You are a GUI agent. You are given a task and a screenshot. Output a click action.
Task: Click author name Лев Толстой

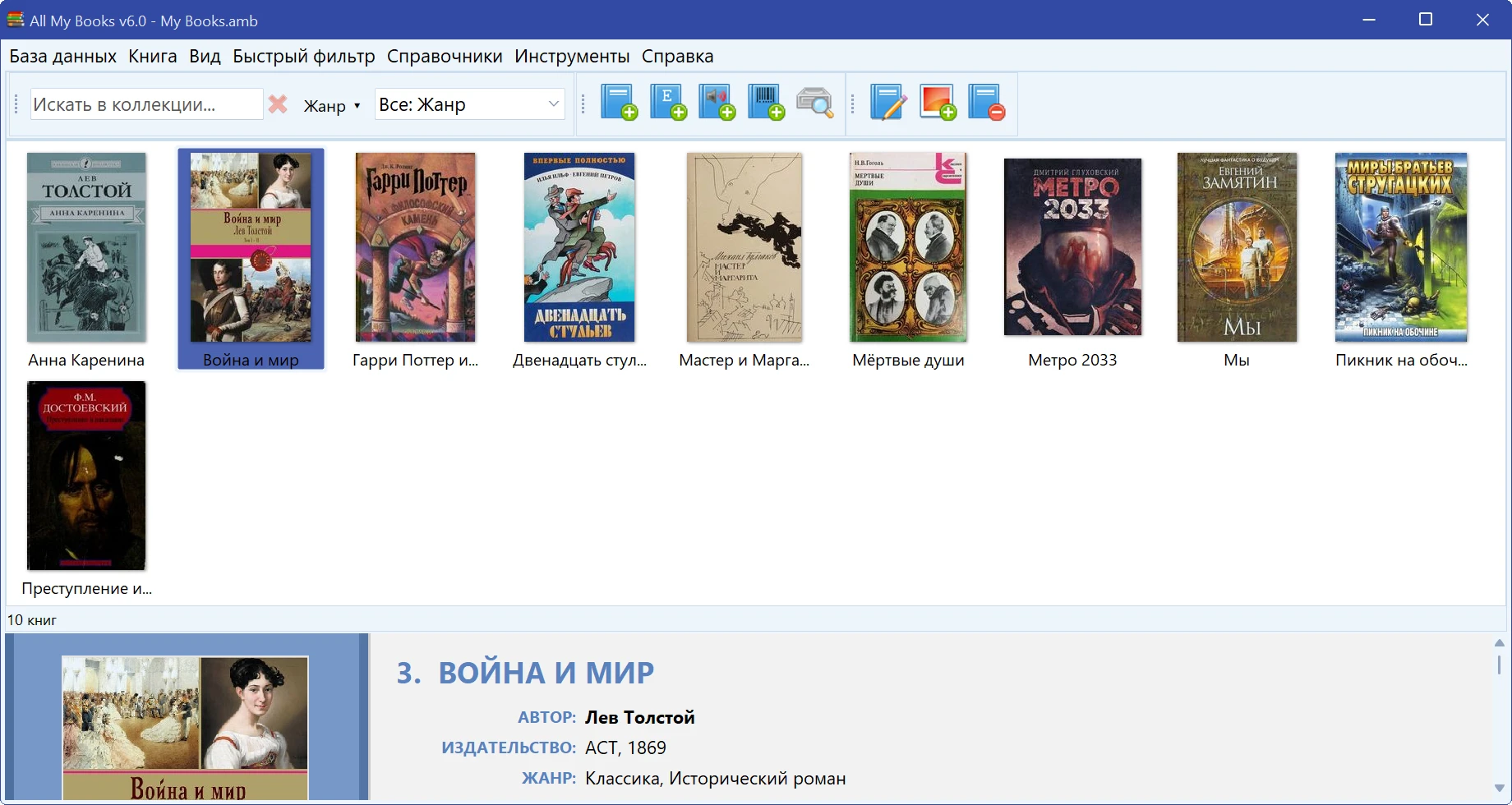pyautogui.click(x=640, y=718)
